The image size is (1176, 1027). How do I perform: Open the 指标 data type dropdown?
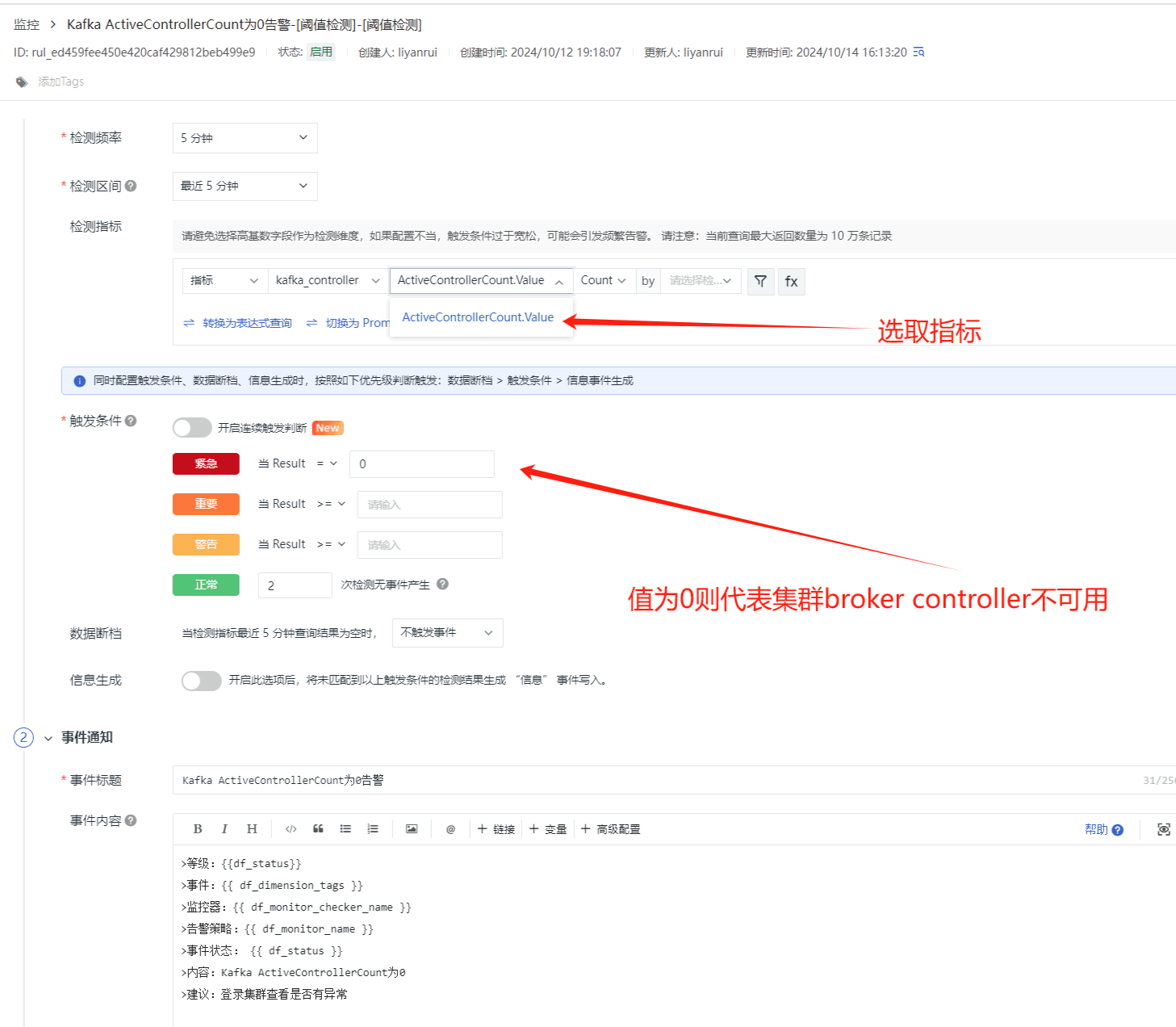pyautogui.click(x=224, y=280)
